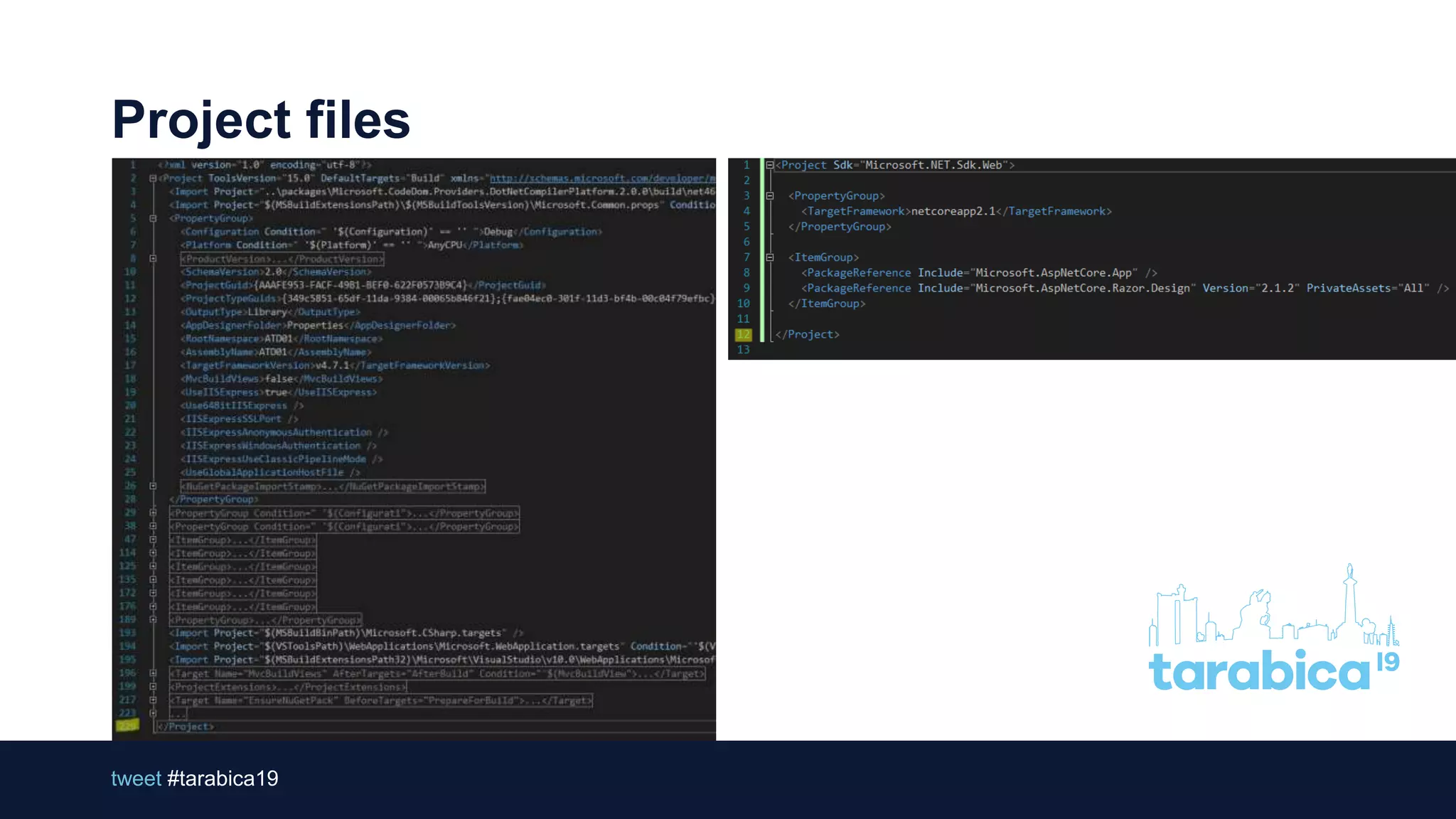Click the closing </PropertyGroup> tag on line 5

click(840, 227)
